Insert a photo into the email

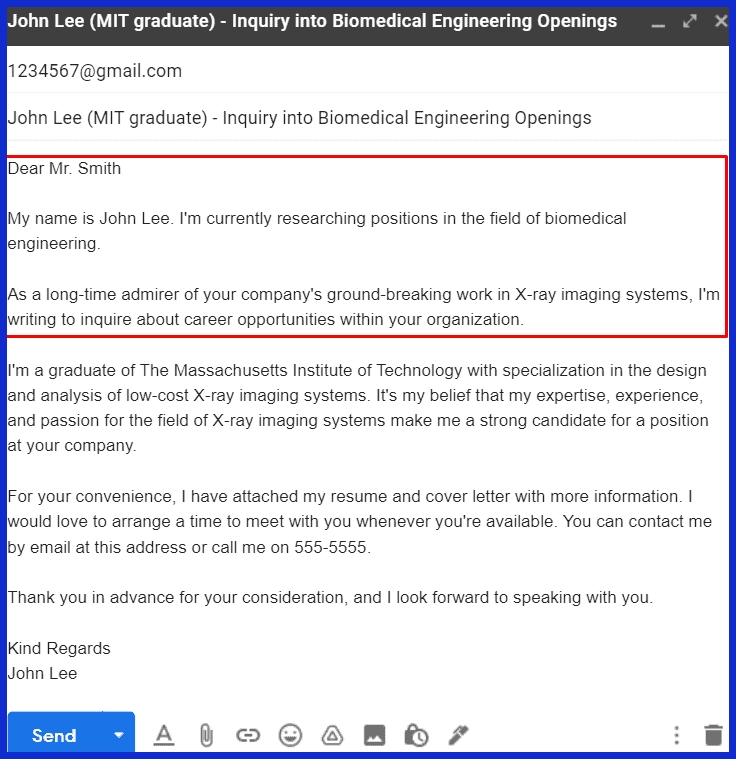coord(374,735)
